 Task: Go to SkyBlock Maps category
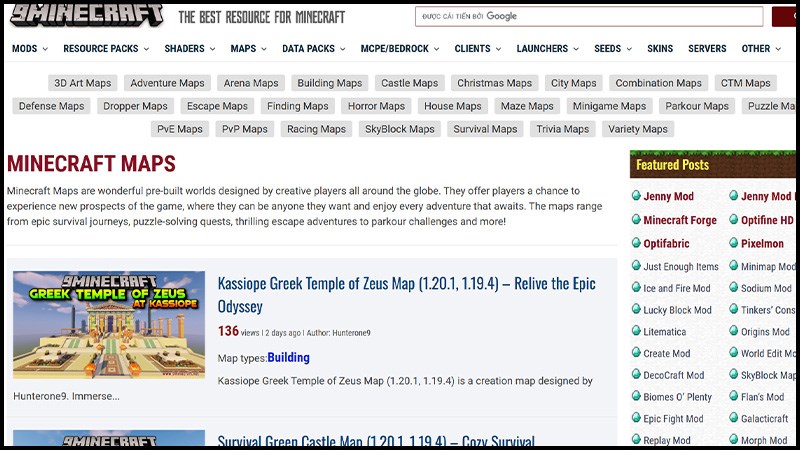point(399,129)
